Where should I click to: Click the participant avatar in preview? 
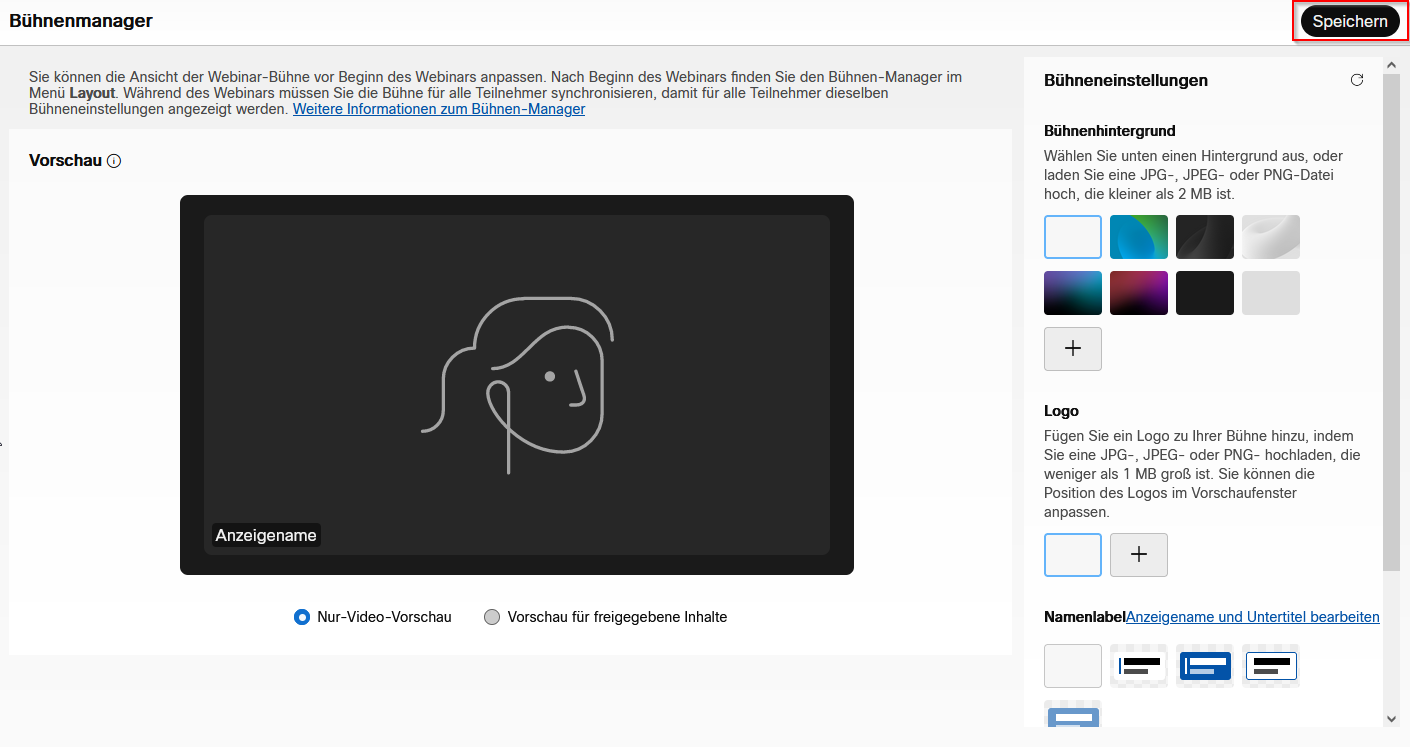coord(517,385)
